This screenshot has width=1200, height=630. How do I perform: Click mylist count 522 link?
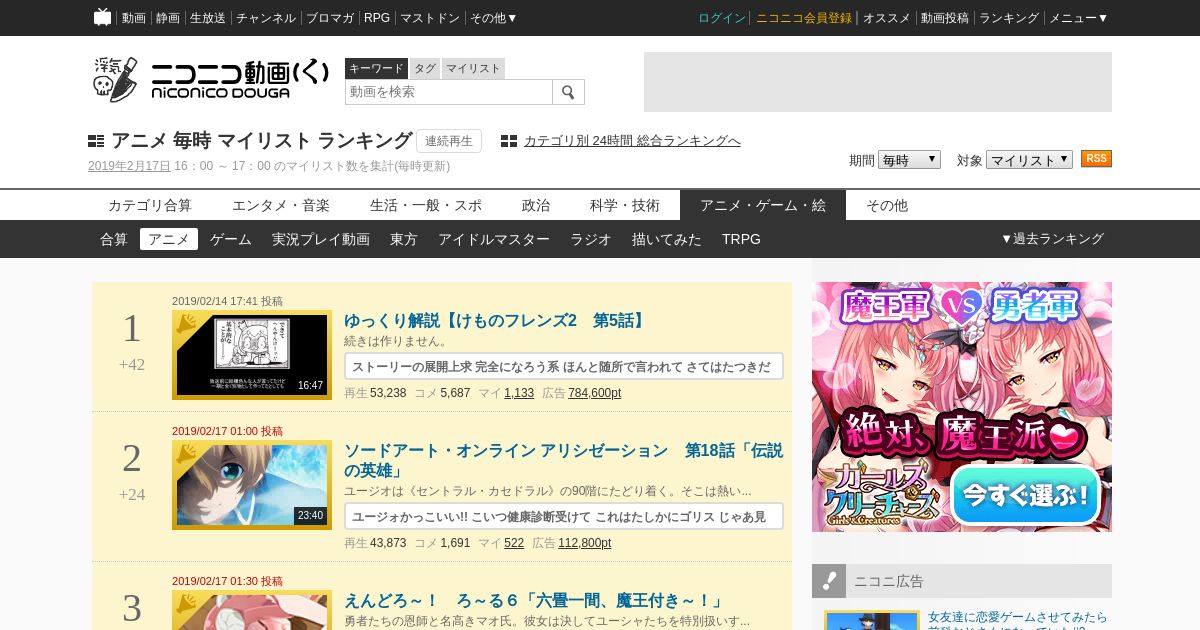514,543
